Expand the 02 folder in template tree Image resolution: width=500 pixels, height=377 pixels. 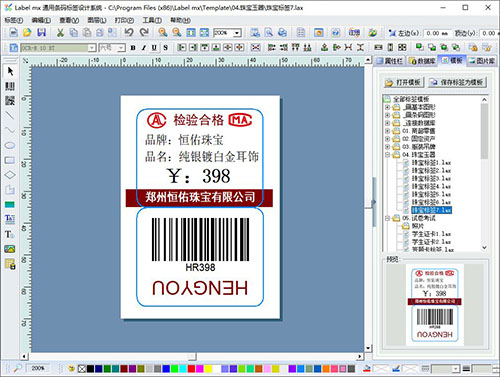[387, 139]
